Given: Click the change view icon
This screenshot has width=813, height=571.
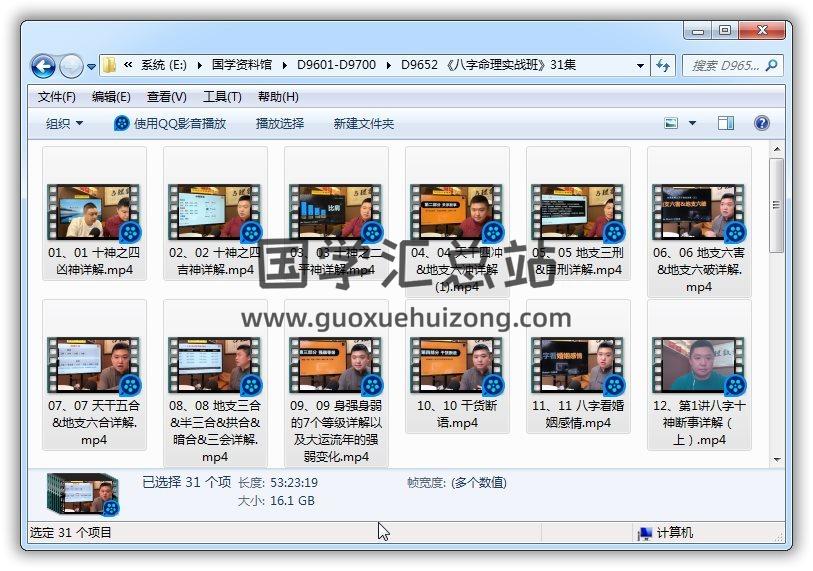Looking at the screenshot, I should tap(672, 124).
